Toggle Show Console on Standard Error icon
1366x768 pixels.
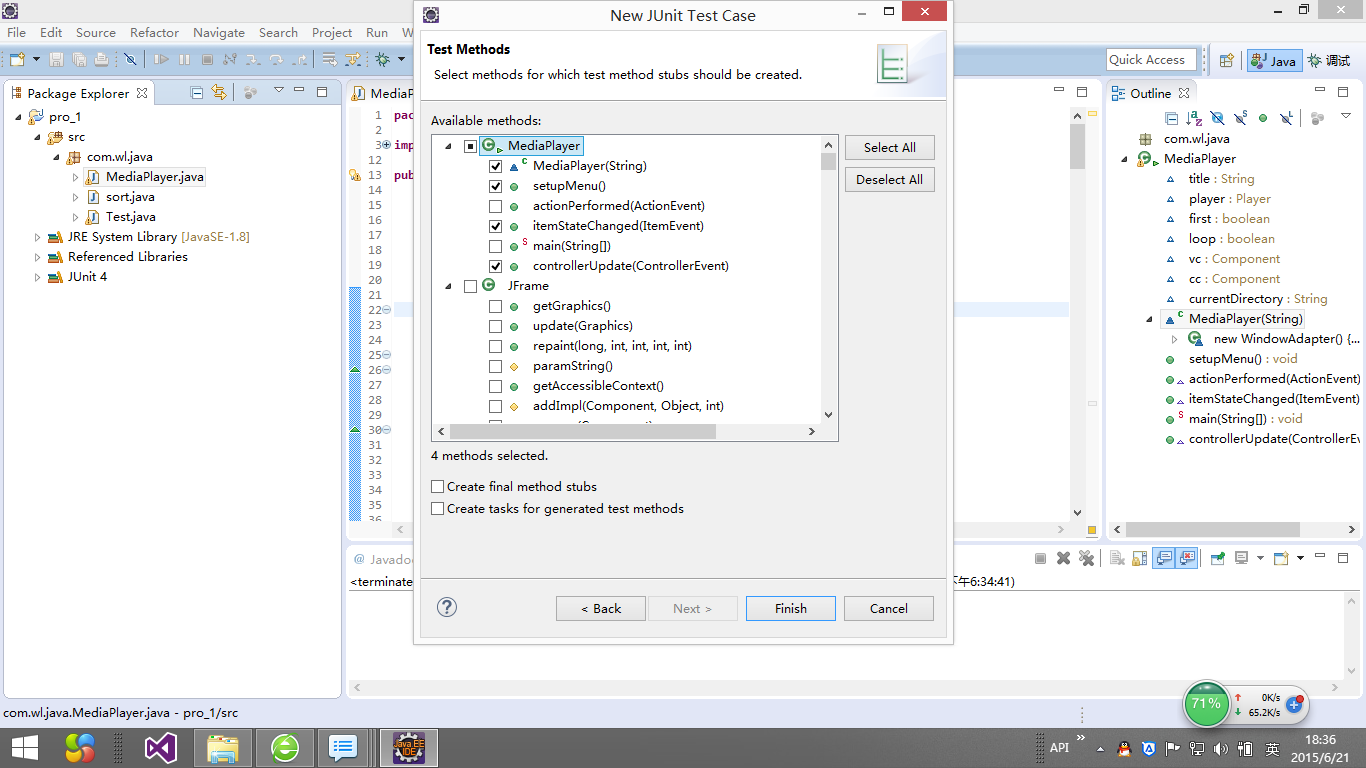(1187, 558)
